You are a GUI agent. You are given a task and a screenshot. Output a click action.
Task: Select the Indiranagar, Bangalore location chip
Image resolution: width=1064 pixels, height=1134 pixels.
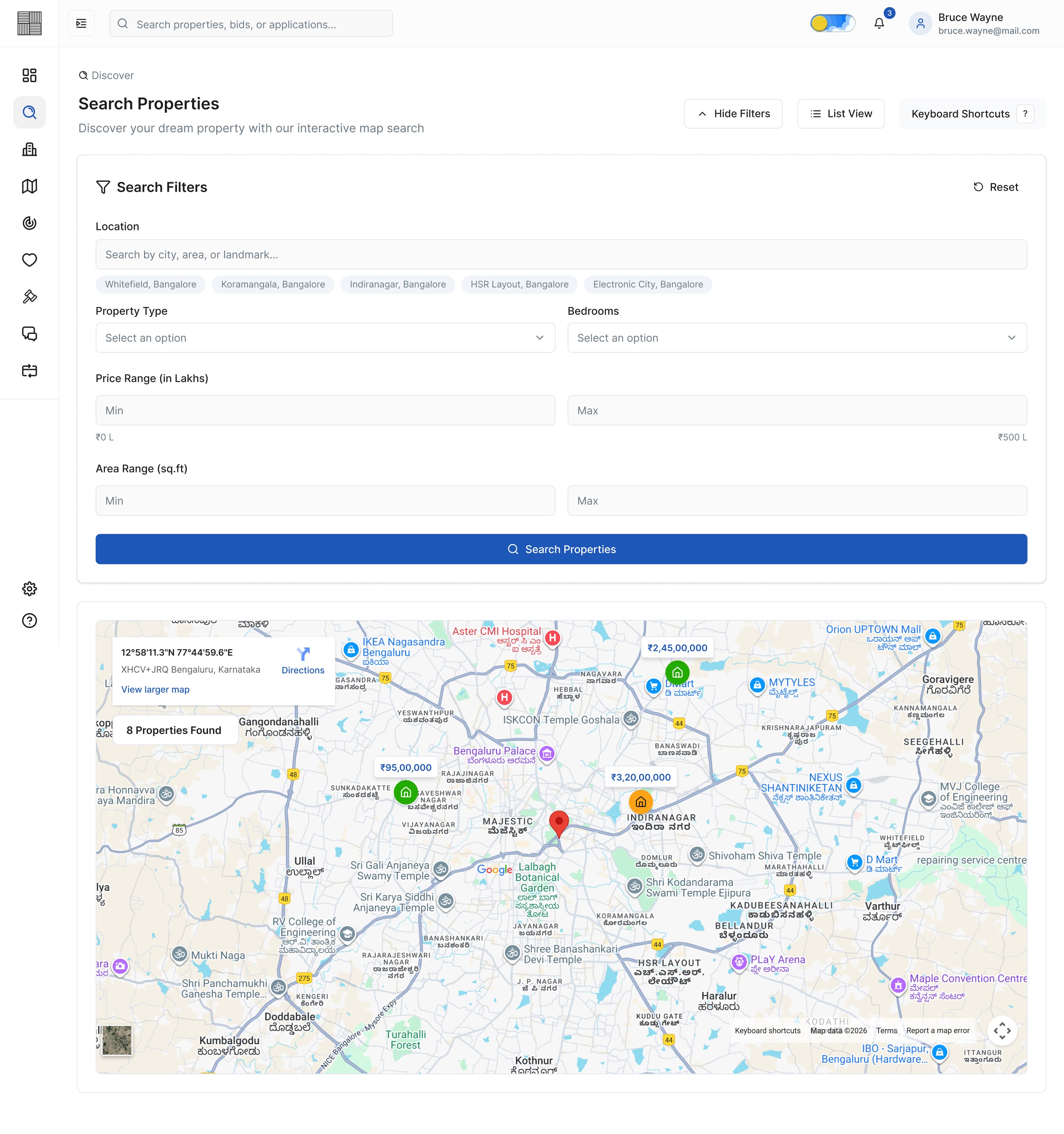[398, 284]
